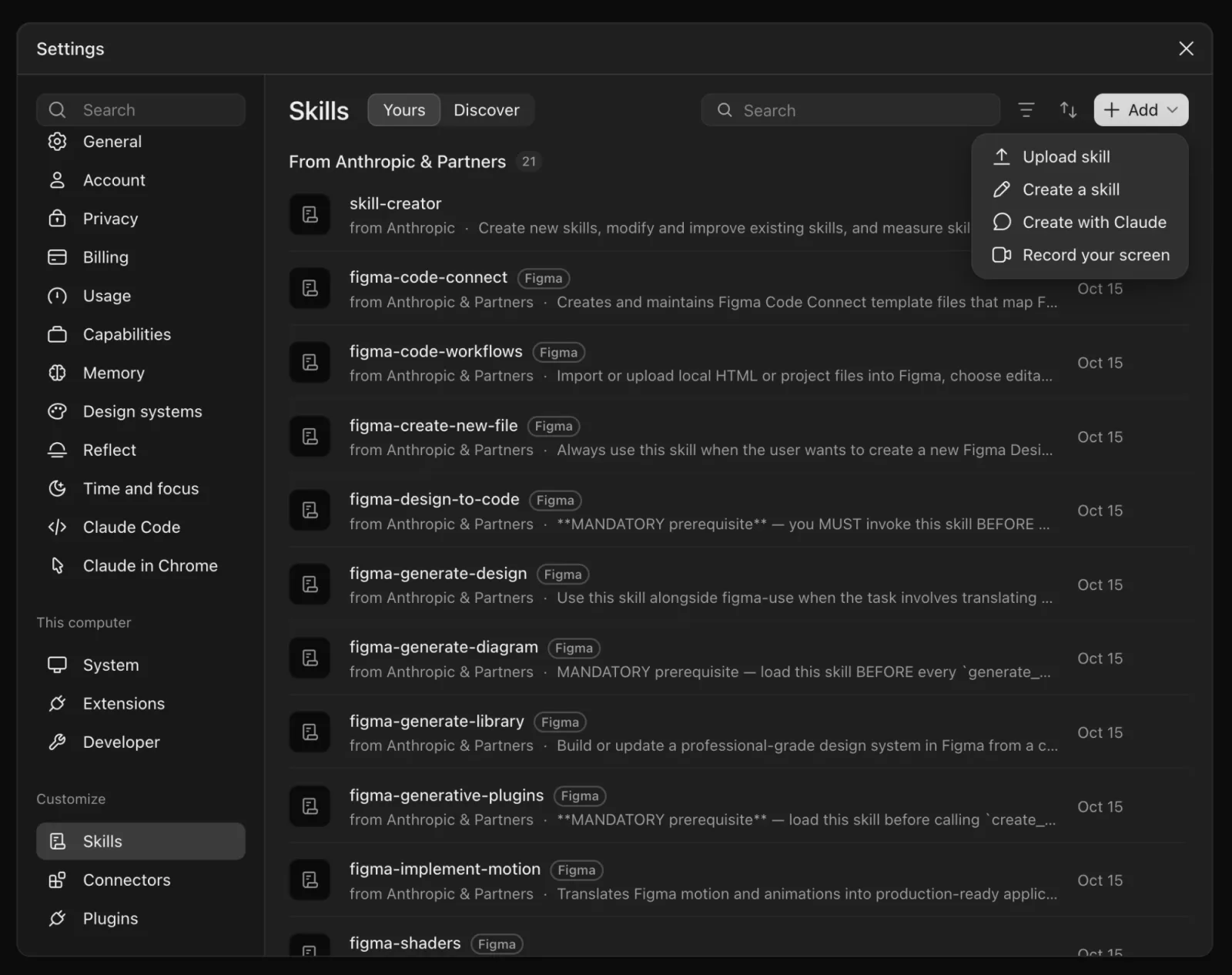
Task: Select Skills in the Customize sidebar
Action: pos(141,842)
